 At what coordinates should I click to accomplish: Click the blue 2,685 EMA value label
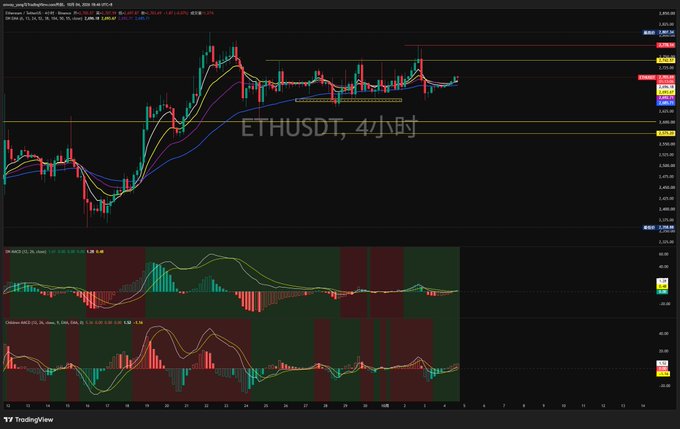666,103
